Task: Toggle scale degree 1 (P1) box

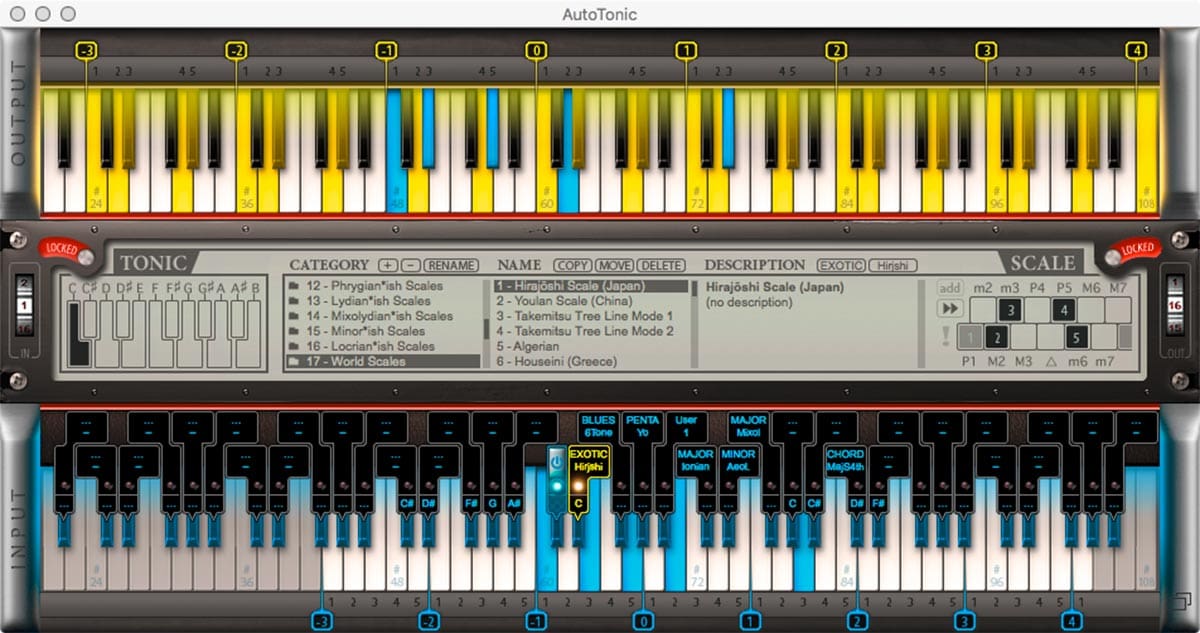Action: pyautogui.click(x=969, y=337)
